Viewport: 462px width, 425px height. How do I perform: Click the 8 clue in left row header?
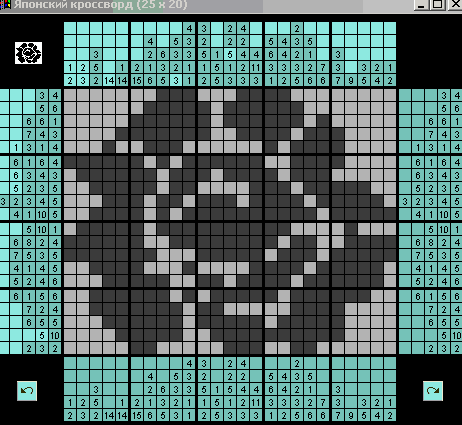29,242
